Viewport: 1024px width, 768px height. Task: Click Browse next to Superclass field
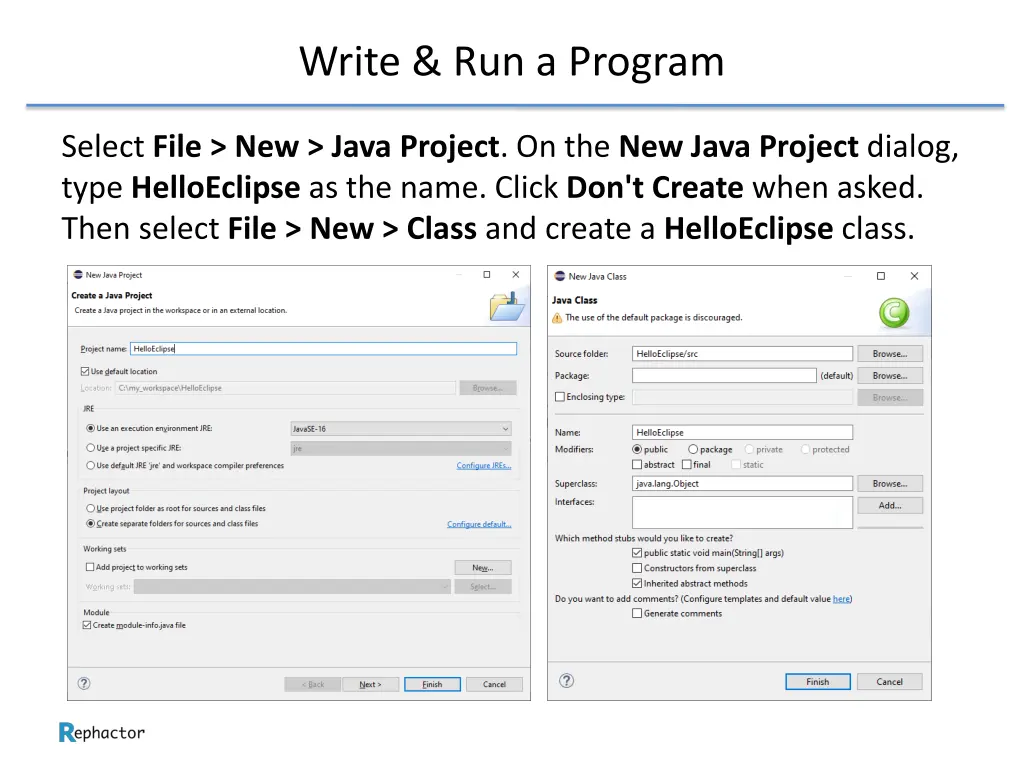click(x=889, y=484)
